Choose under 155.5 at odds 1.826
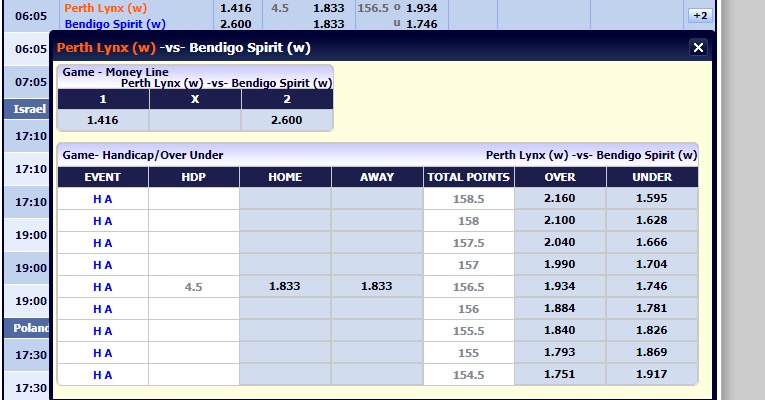765x400 pixels. pos(652,330)
